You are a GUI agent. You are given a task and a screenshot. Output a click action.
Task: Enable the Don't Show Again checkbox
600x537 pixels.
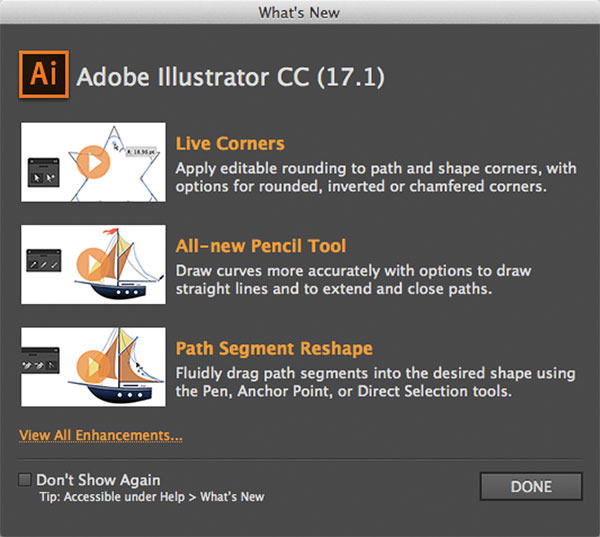[x=25, y=480]
